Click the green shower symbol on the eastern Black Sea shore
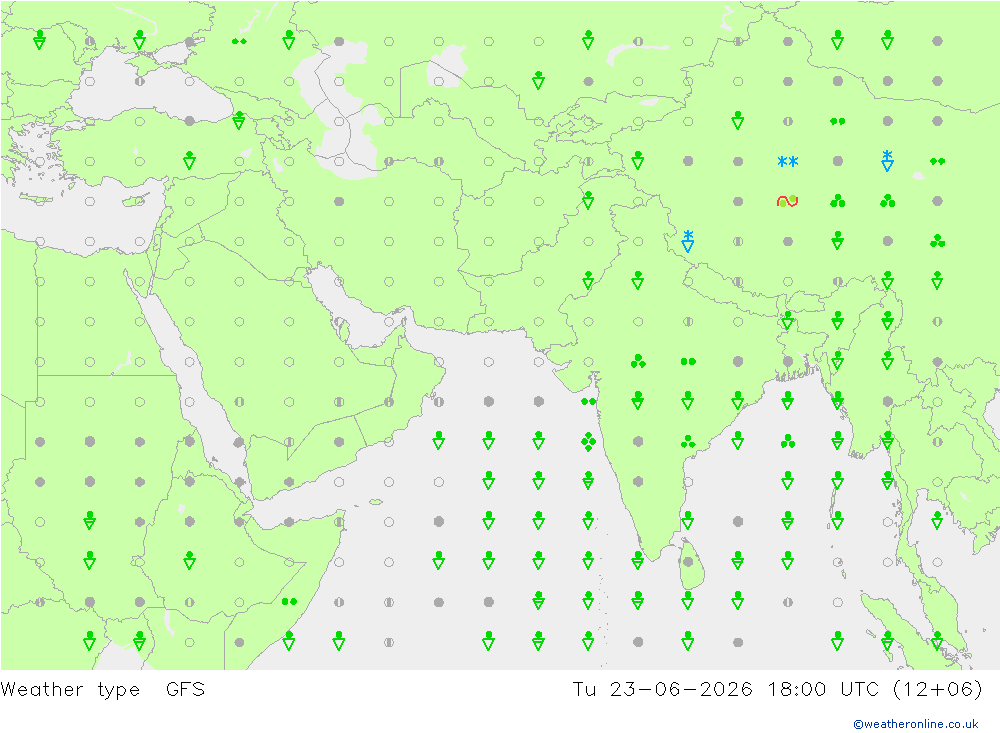The image size is (1000, 733). pyautogui.click(x=239, y=120)
